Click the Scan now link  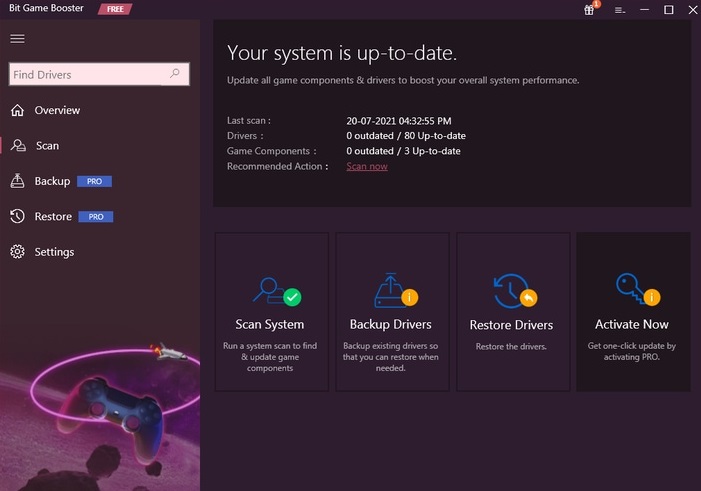coord(367,166)
